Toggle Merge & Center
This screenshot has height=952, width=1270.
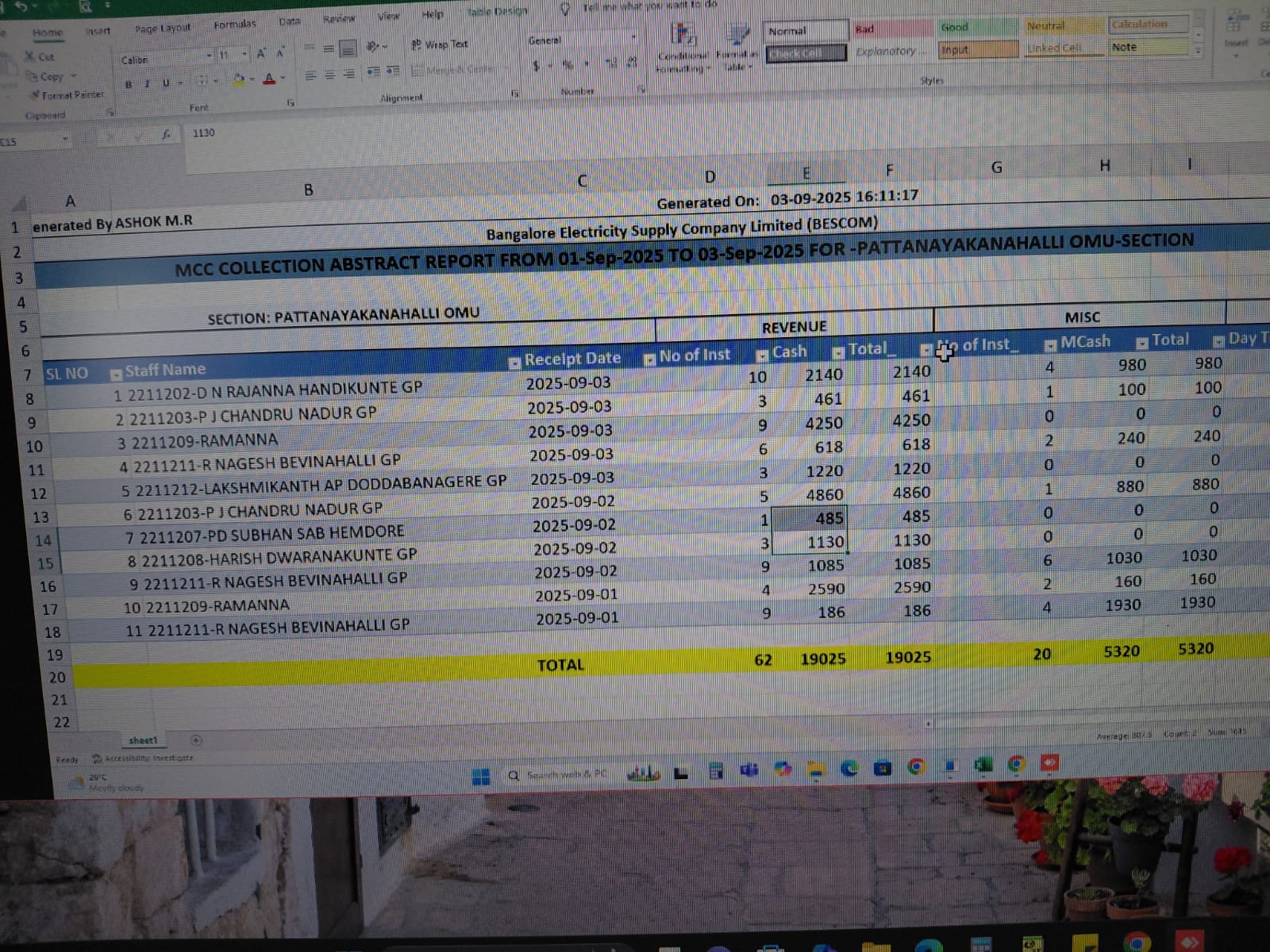click(452, 70)
